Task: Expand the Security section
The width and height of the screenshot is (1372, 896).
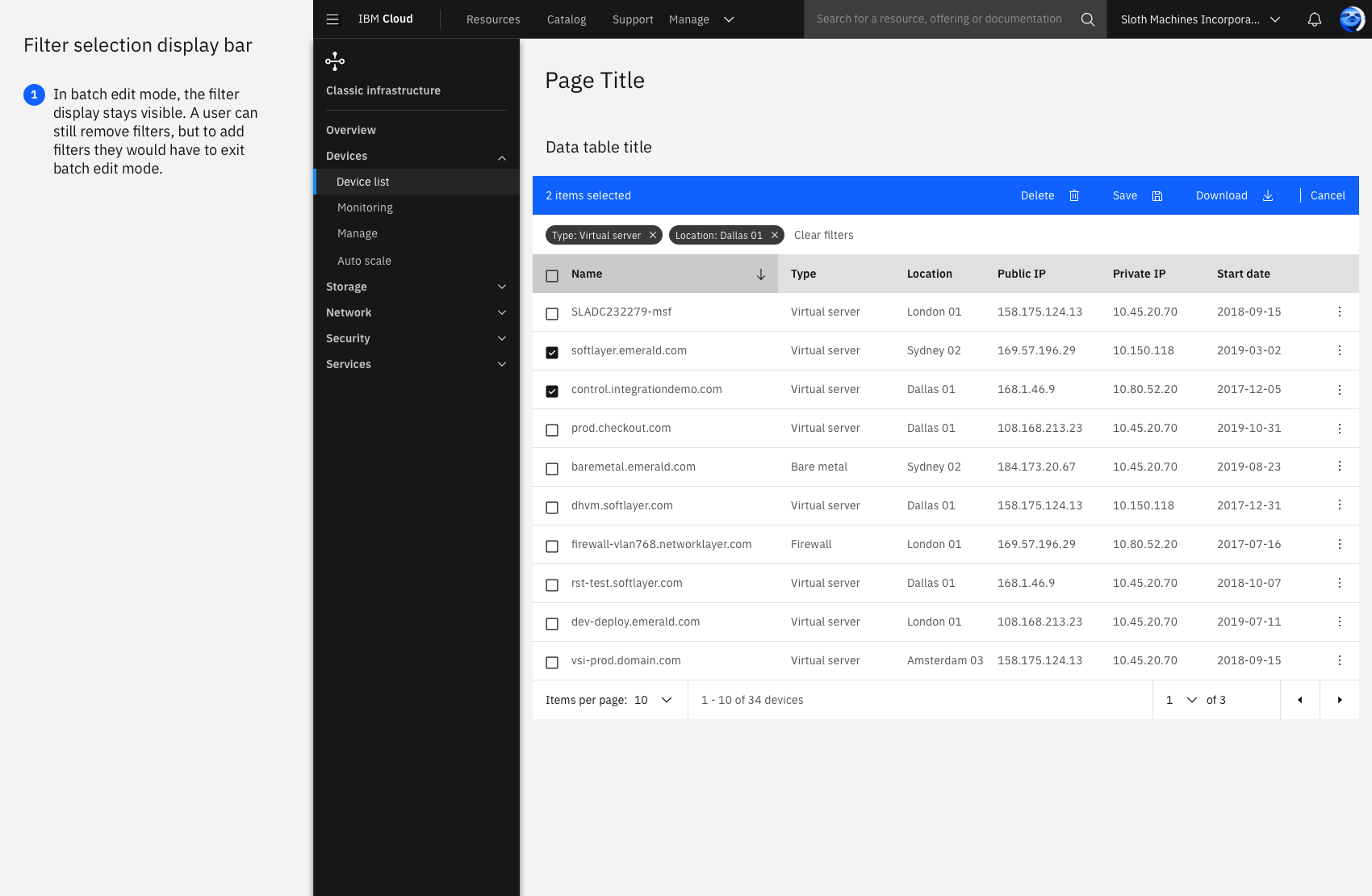Action: click(x=416, y=338)
